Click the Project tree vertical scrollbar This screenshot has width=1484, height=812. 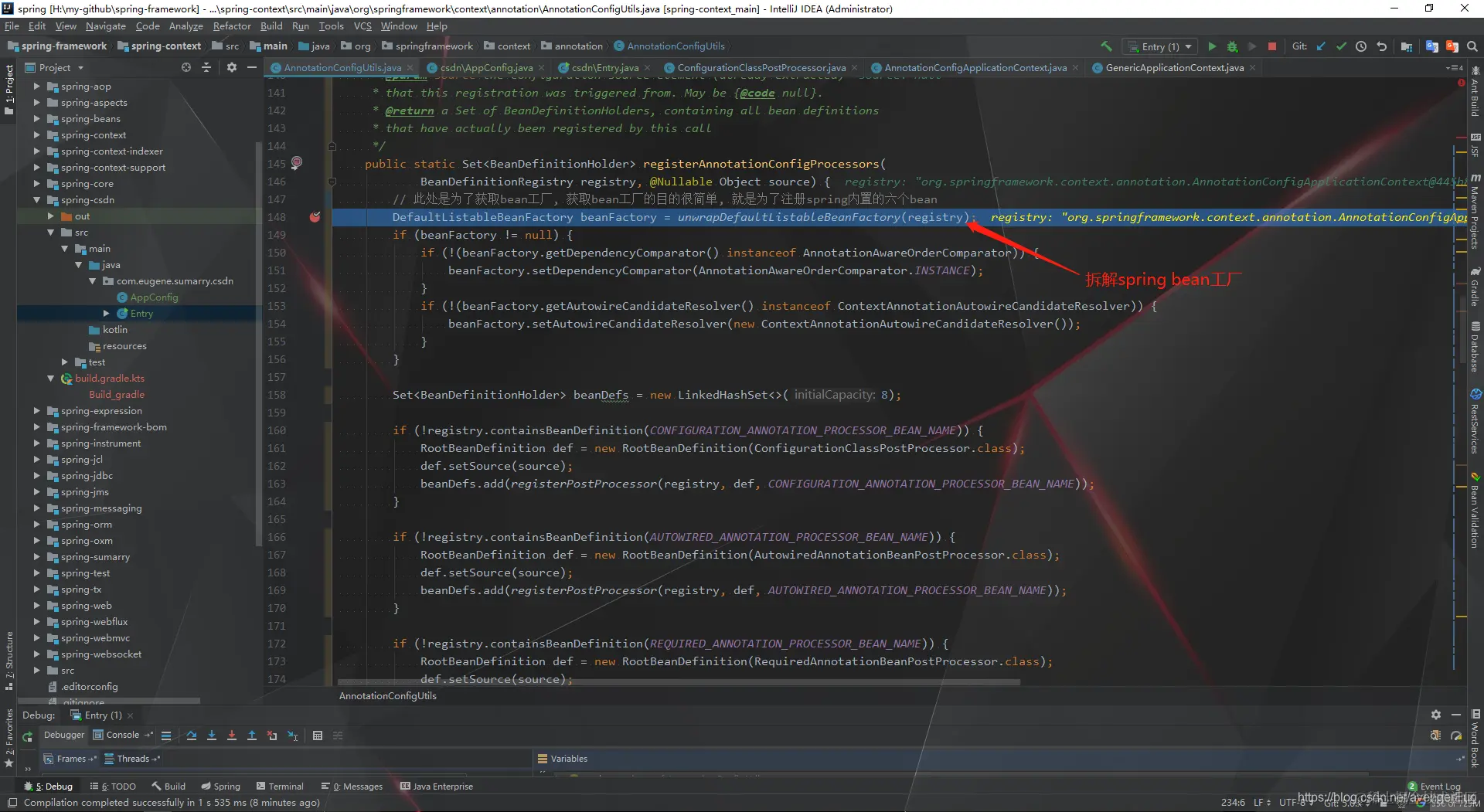[x=258, y=344]
